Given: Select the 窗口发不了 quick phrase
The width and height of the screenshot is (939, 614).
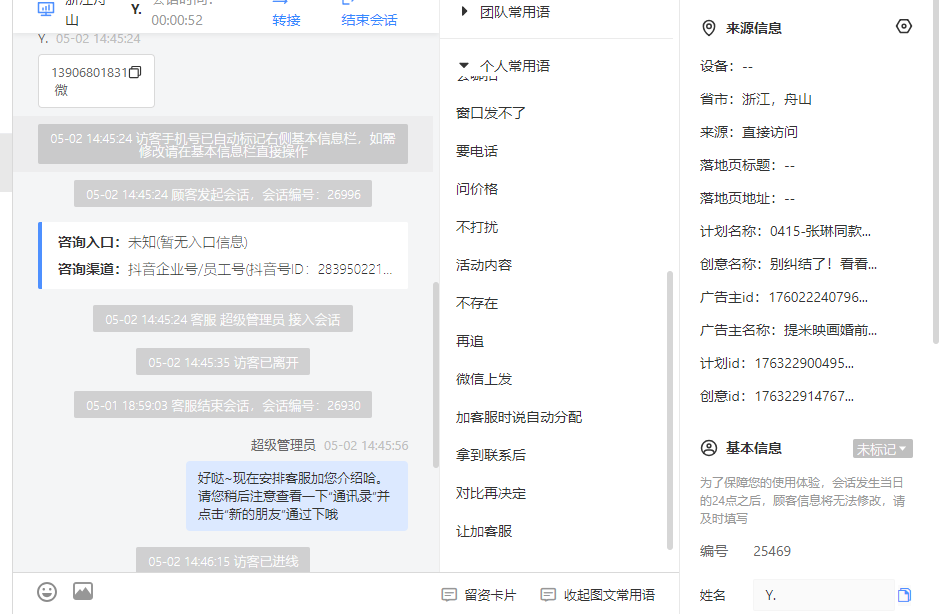Looking at the screenshot, I should pos(490,113).
